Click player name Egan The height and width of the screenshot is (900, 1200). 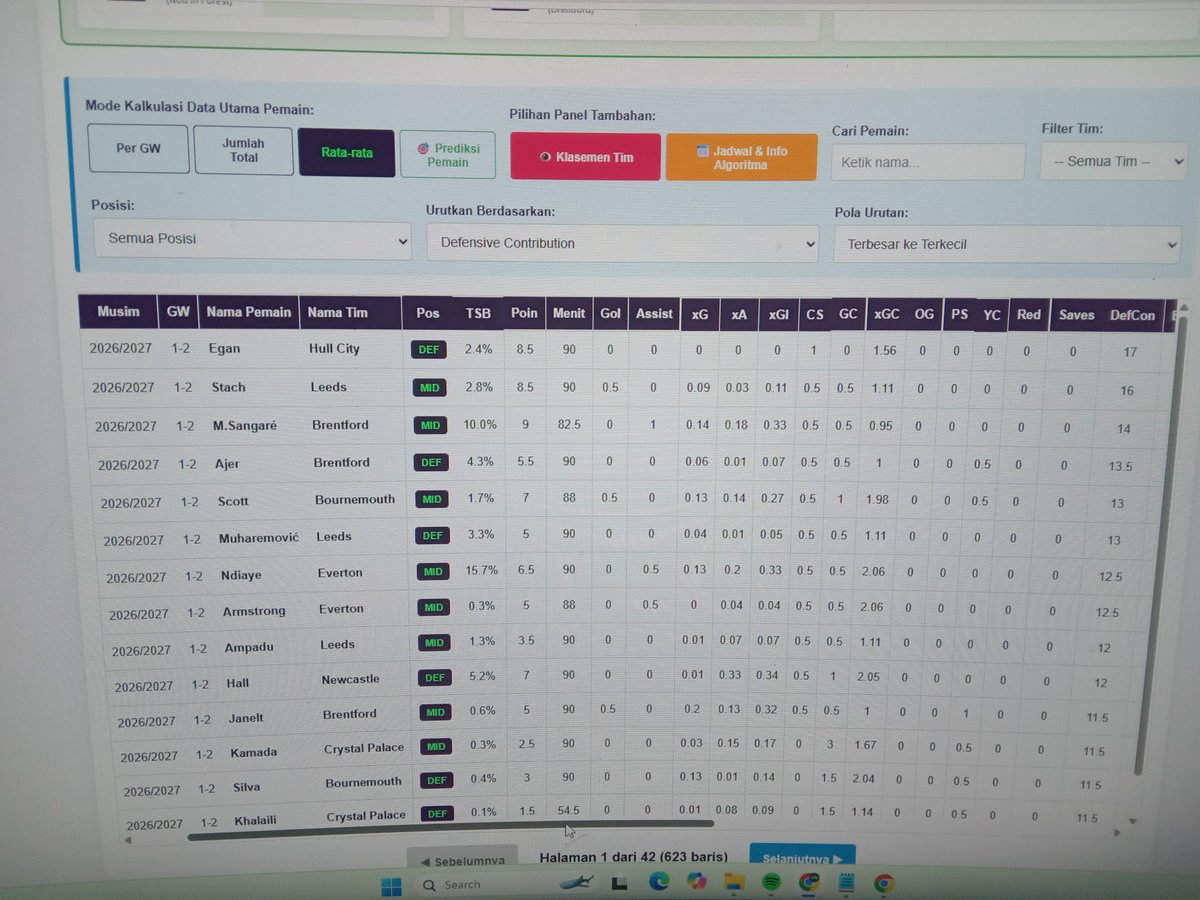click(x=224, y=349)
